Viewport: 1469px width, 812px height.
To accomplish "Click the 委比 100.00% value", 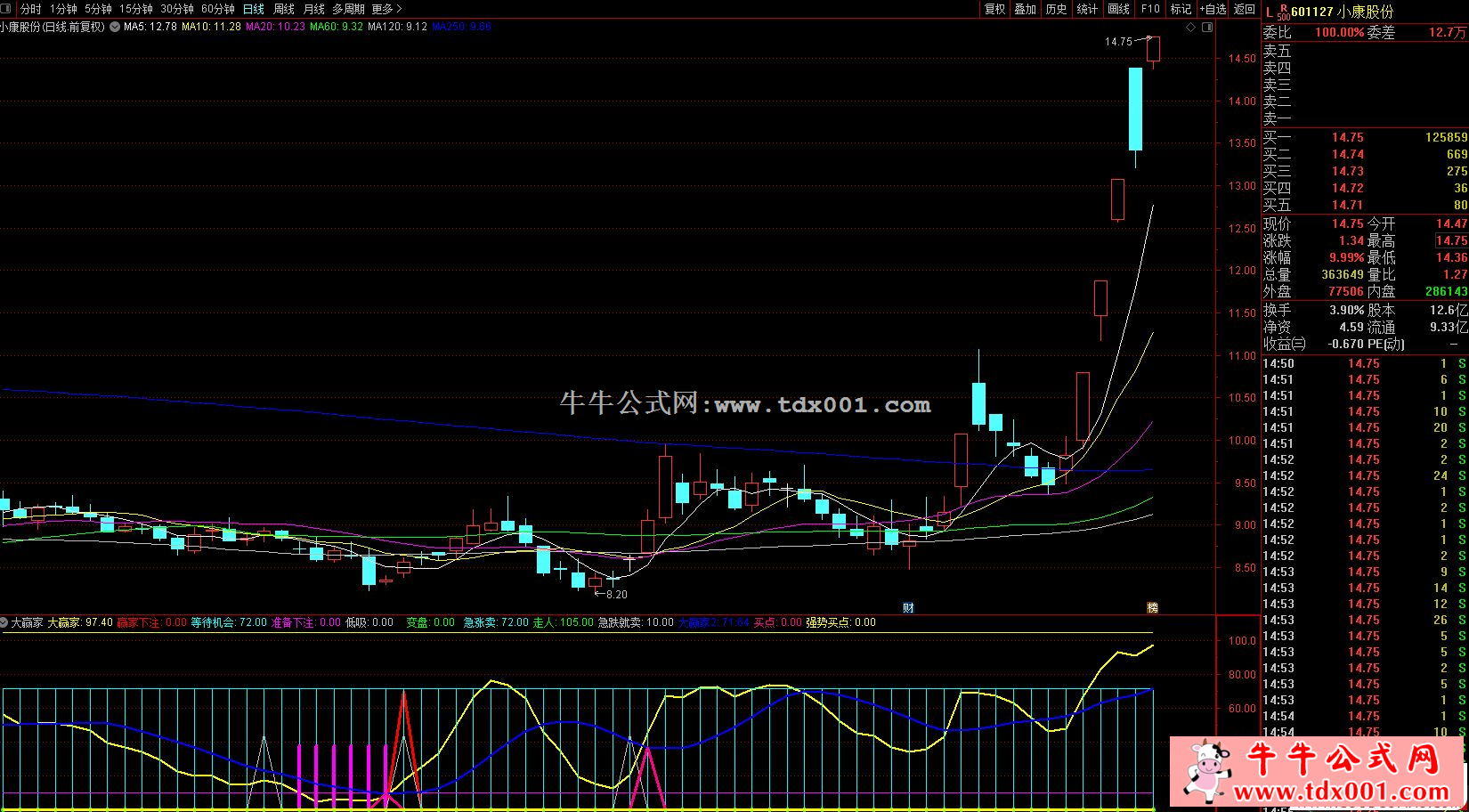I will pos(1339,32).
